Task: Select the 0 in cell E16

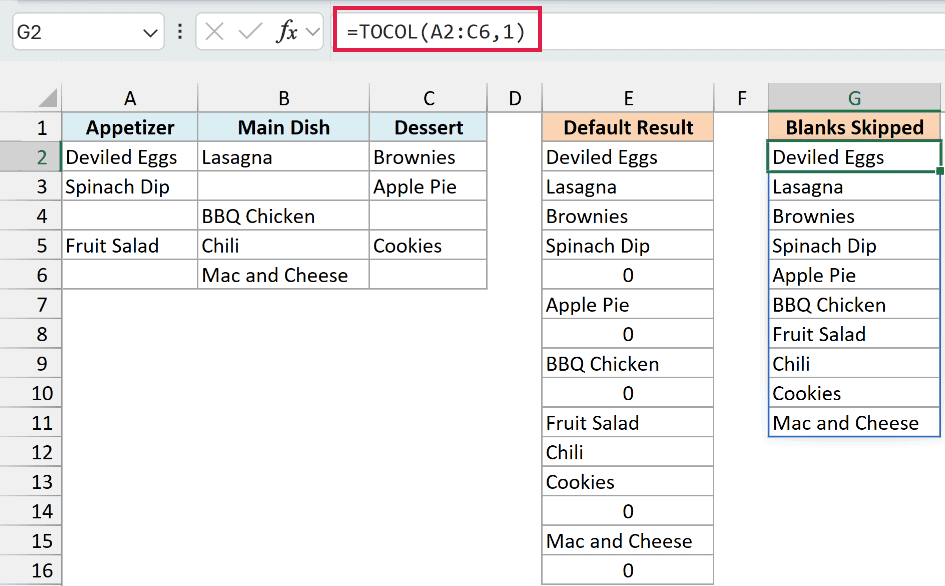Action: click(628, 570)
